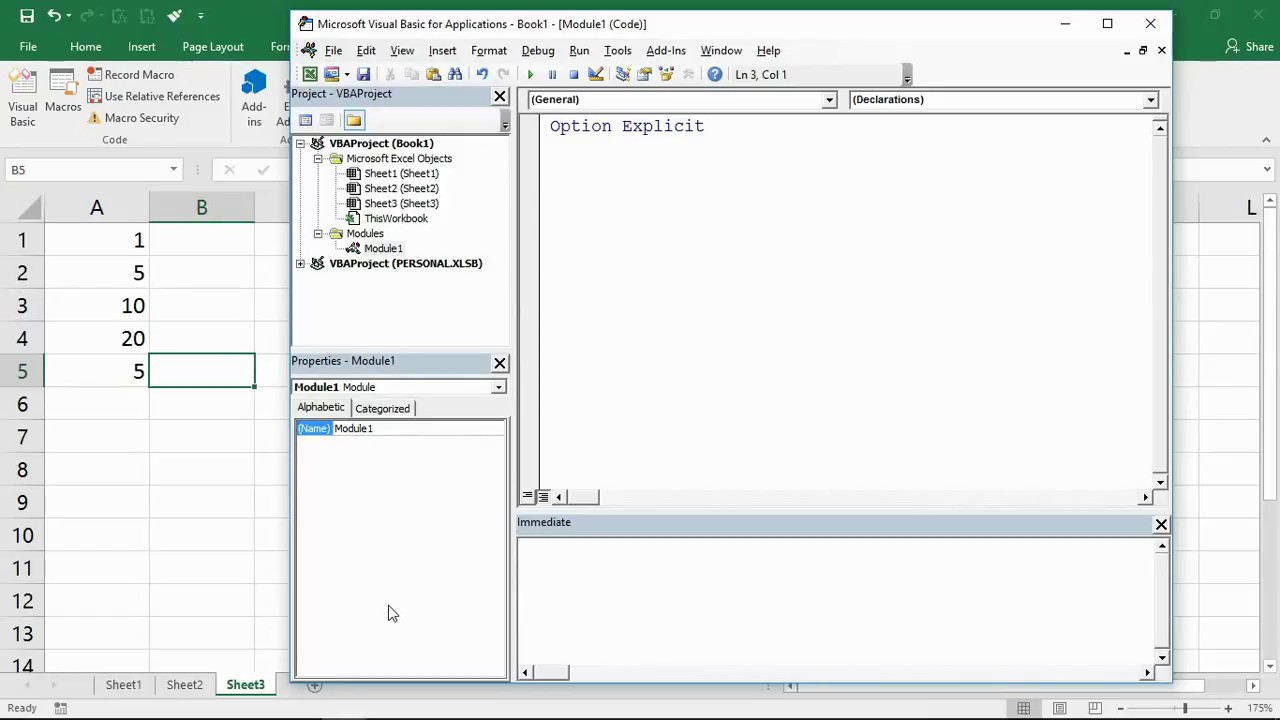Click the (Name) property value field
Viewport: 1280px width, 720px height.
(x=419, y=428)
